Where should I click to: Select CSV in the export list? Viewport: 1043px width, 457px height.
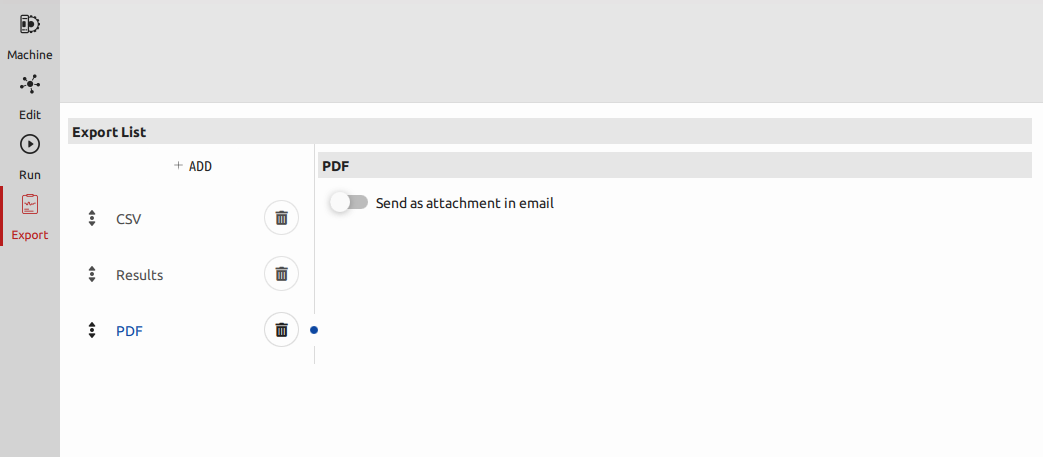coord(128,219)
